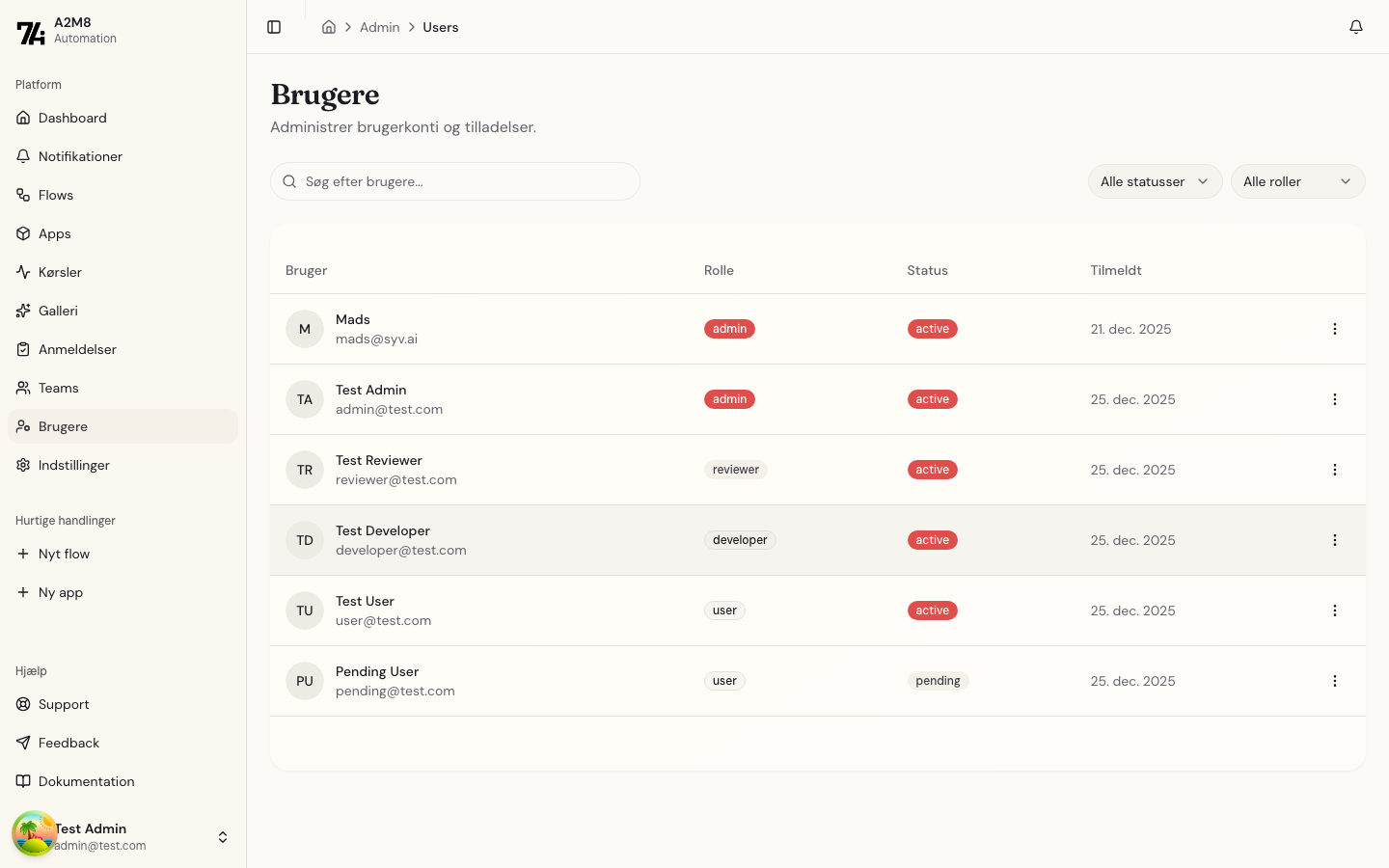Open Dokumentation from the Hjælp section
The image size is (1389, 868).
coord(86,781)
